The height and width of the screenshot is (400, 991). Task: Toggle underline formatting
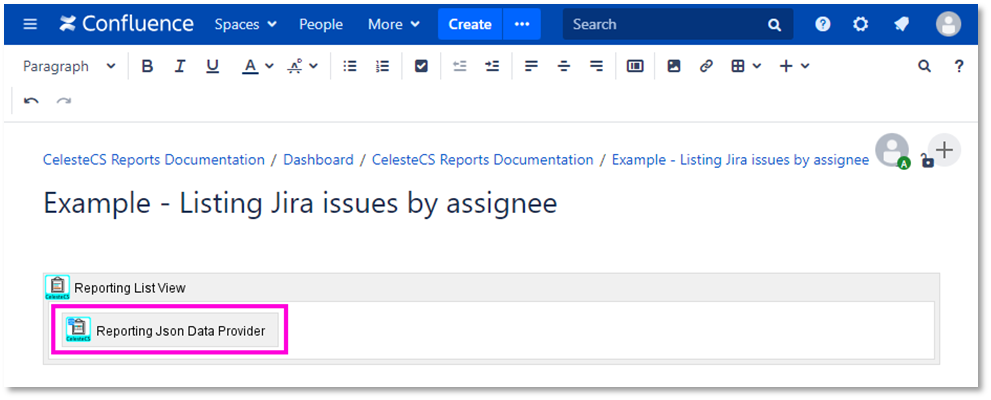pos(213,66)
